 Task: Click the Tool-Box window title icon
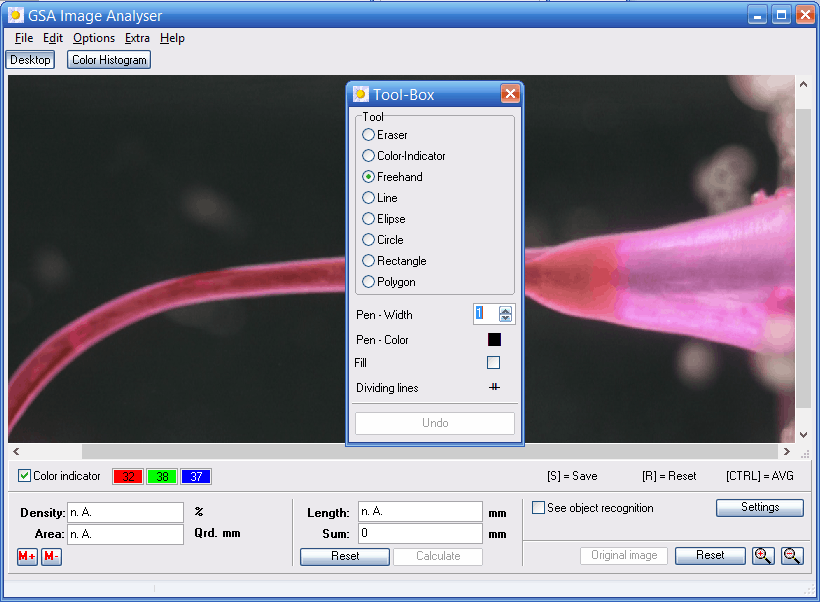[360, 94]
